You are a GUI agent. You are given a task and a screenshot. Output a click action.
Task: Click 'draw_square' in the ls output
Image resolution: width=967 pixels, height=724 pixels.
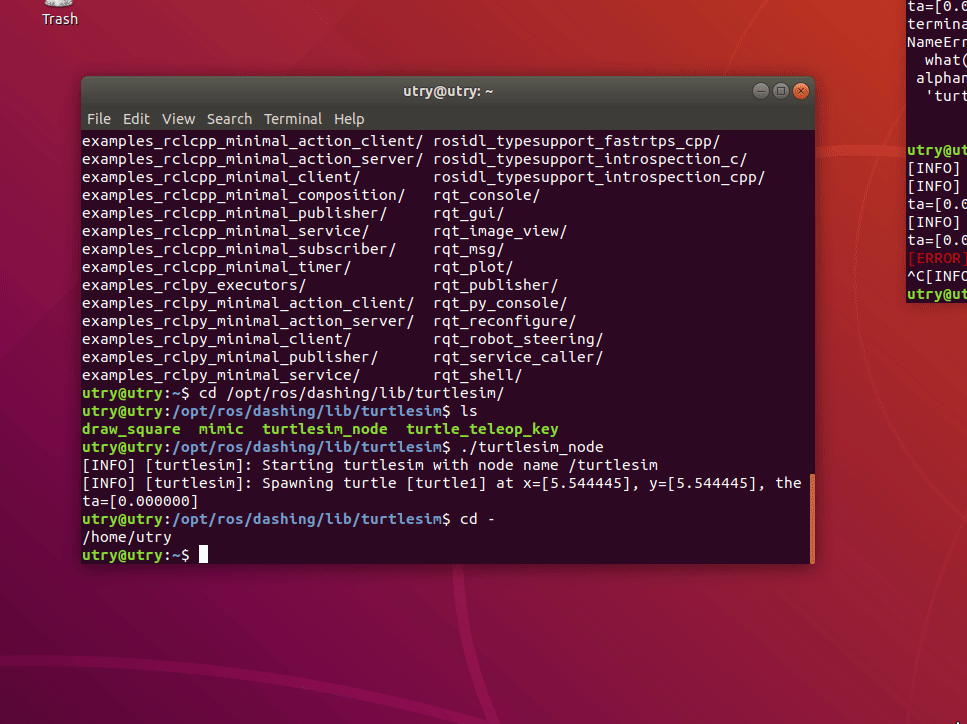131,429
